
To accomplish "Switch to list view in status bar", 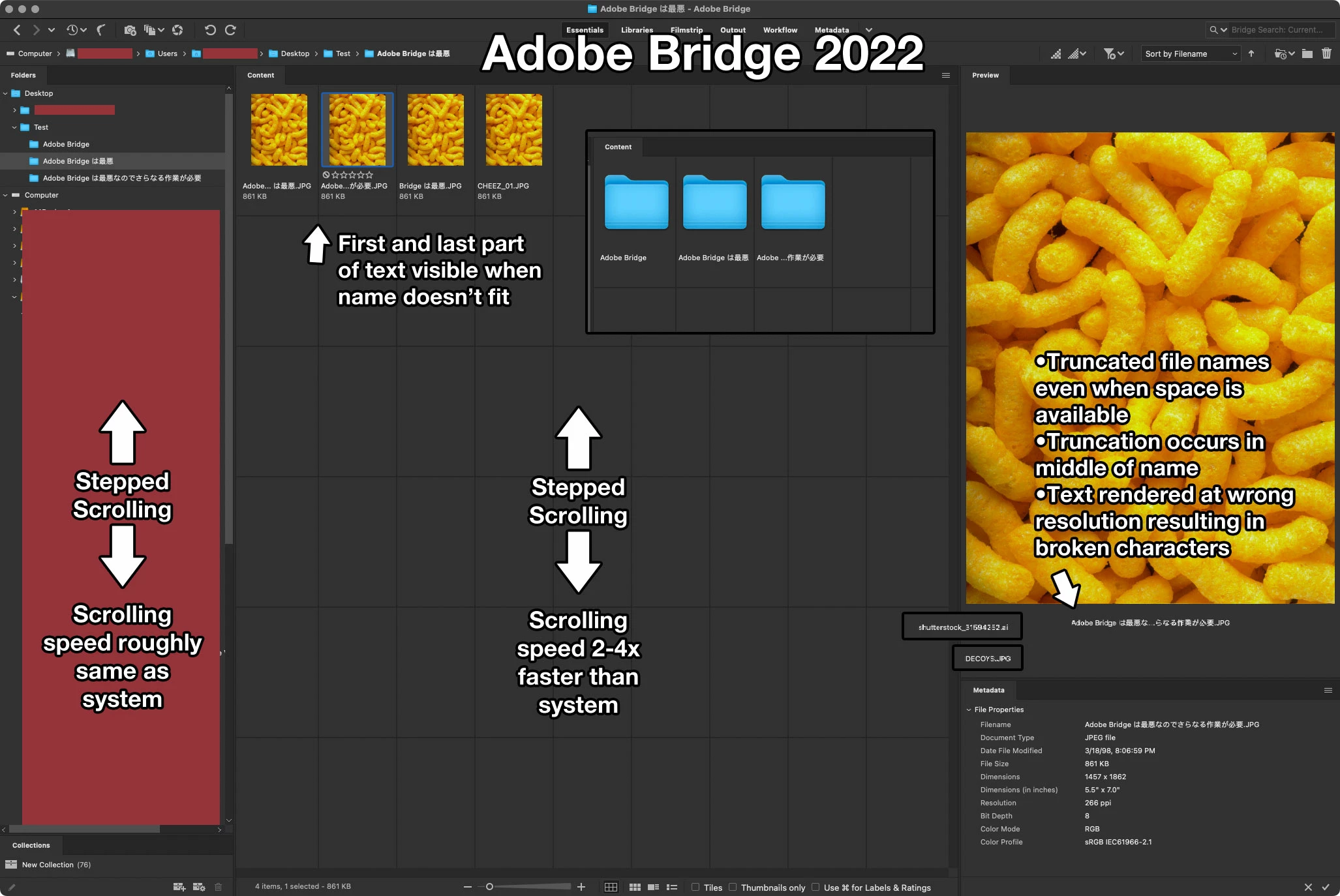I will pyautogui.click(x=671, y=887).
